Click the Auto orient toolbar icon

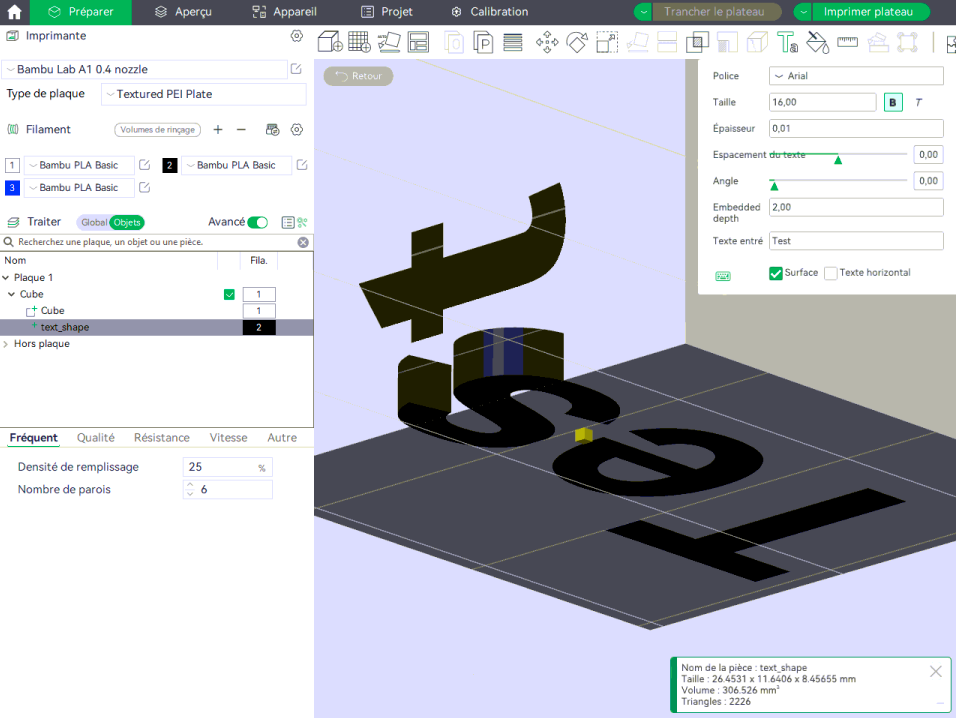[x=388, y=42]
